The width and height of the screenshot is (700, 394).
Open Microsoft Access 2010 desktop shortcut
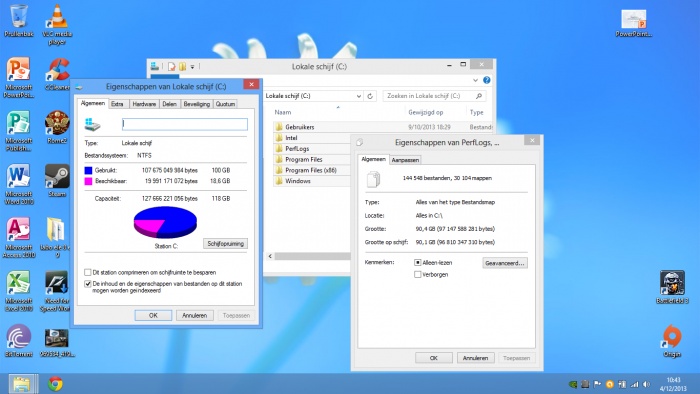pos(18,237)
